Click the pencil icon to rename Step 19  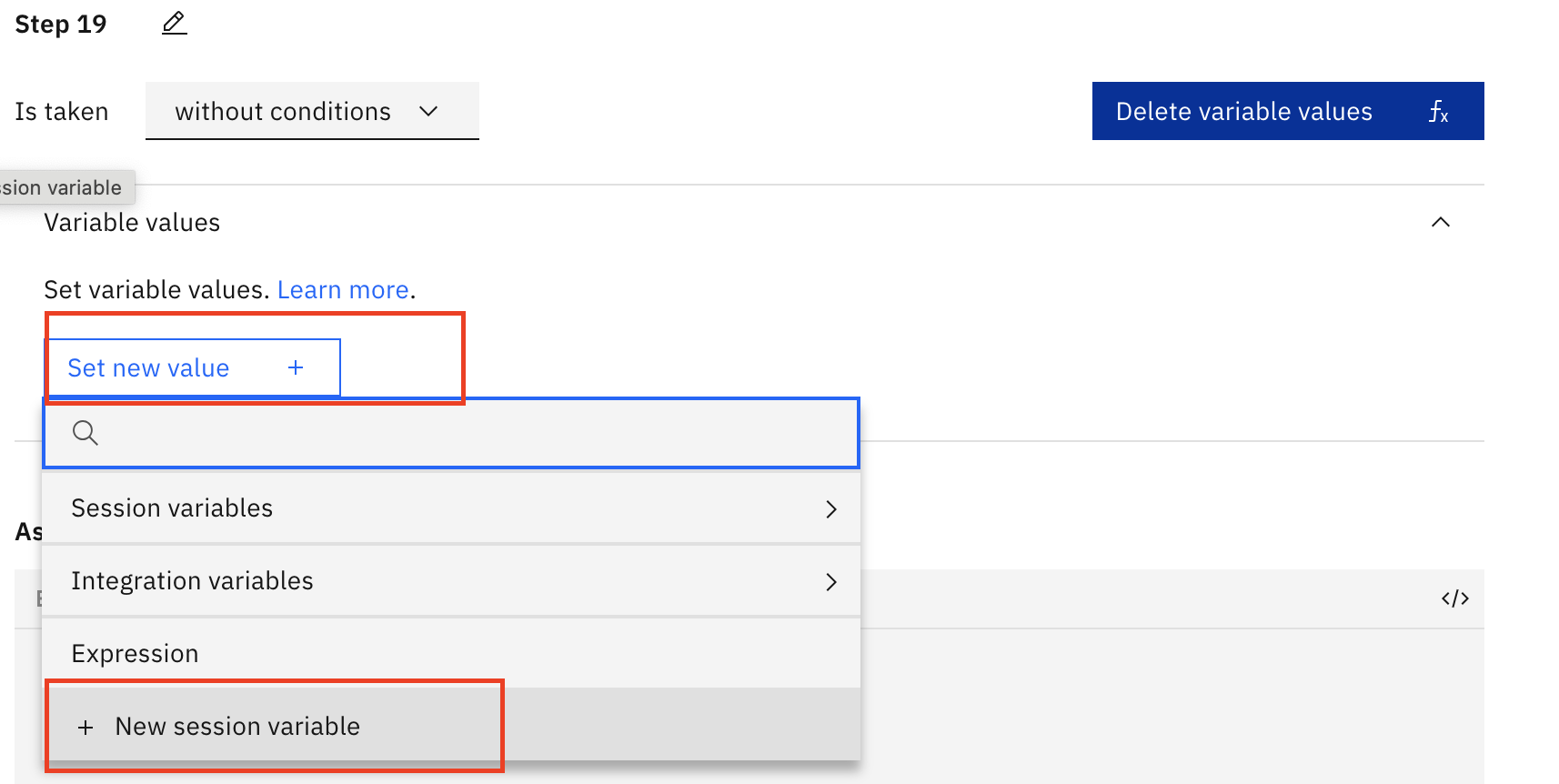174,24
